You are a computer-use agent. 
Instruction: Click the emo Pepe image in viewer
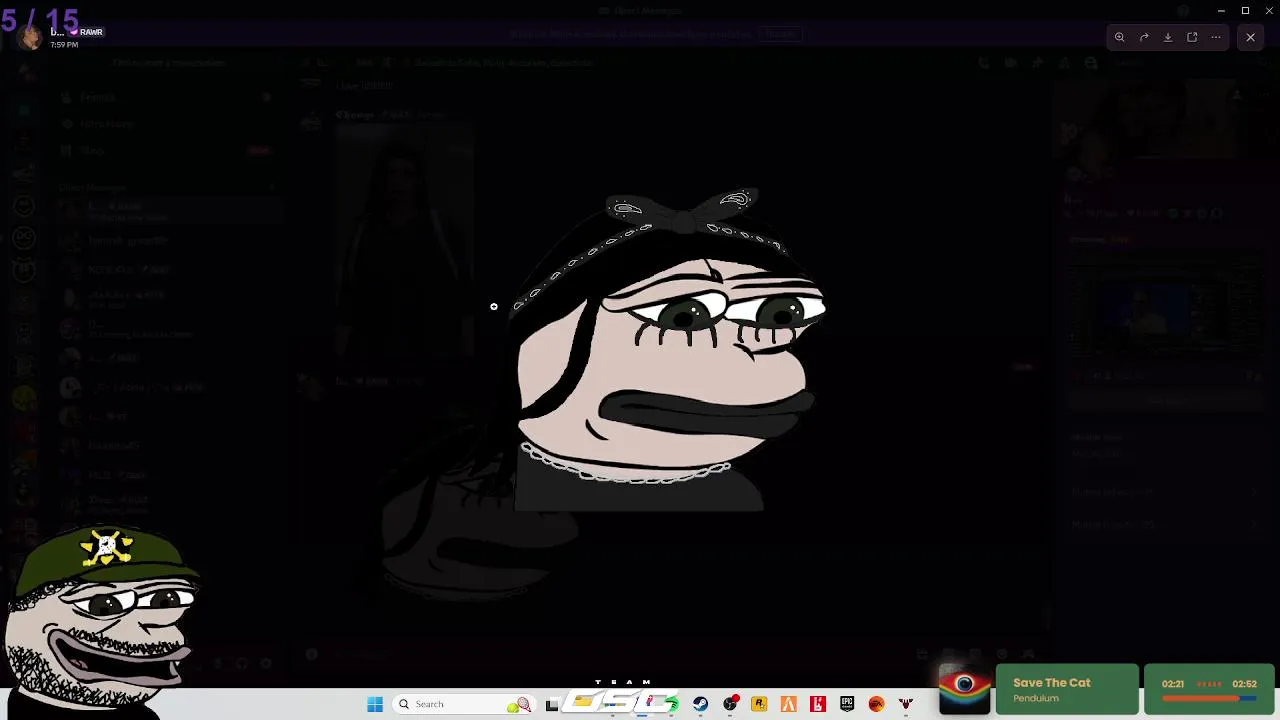(668, 350)
